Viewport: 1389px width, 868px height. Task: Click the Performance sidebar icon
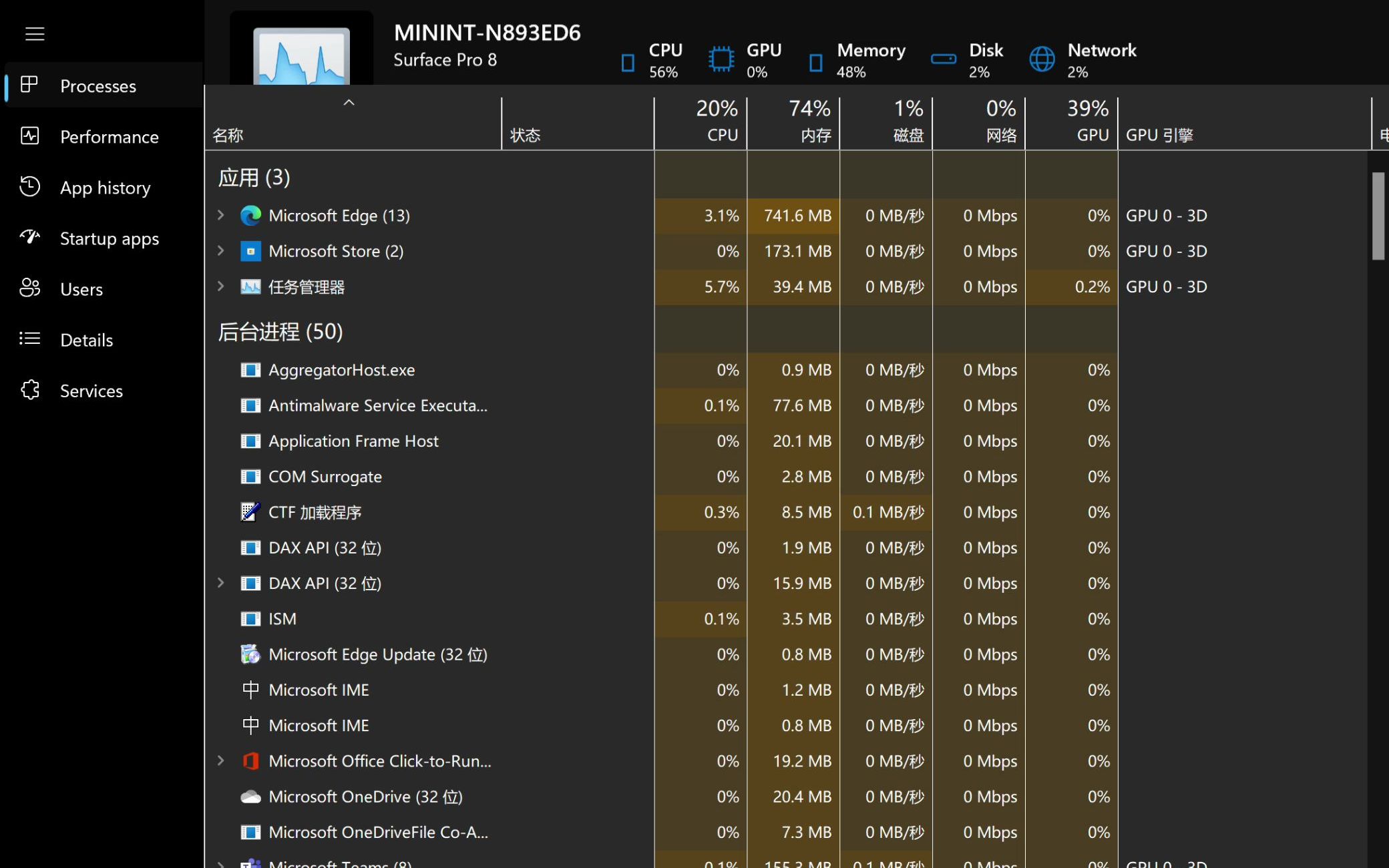[30, 136]
